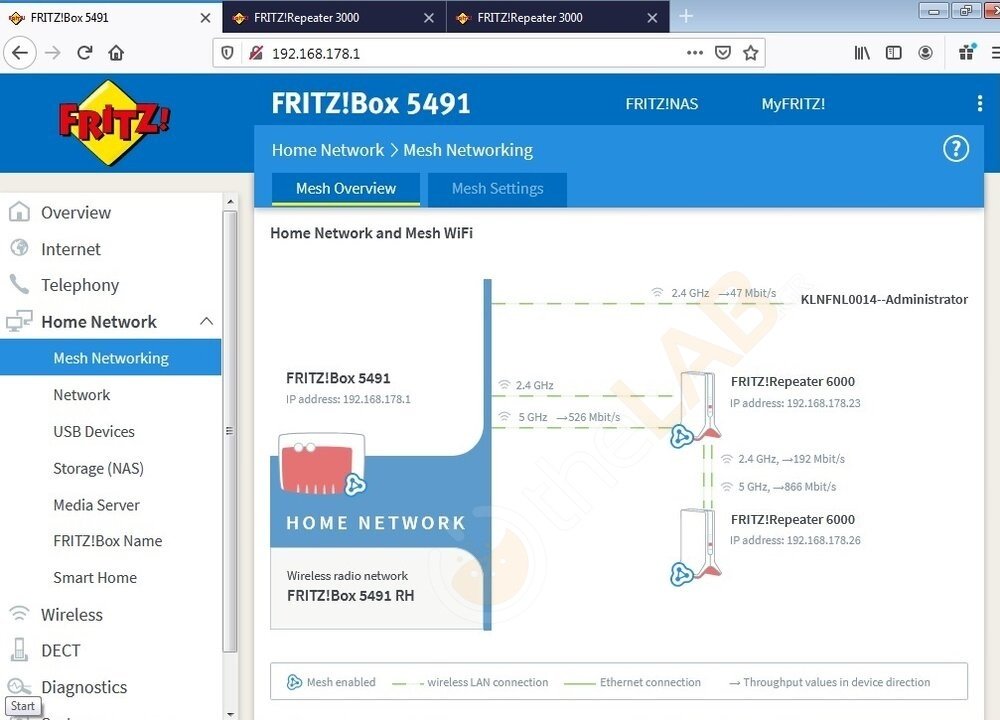Open USB Devices submenu item

[x=94, y=432]
